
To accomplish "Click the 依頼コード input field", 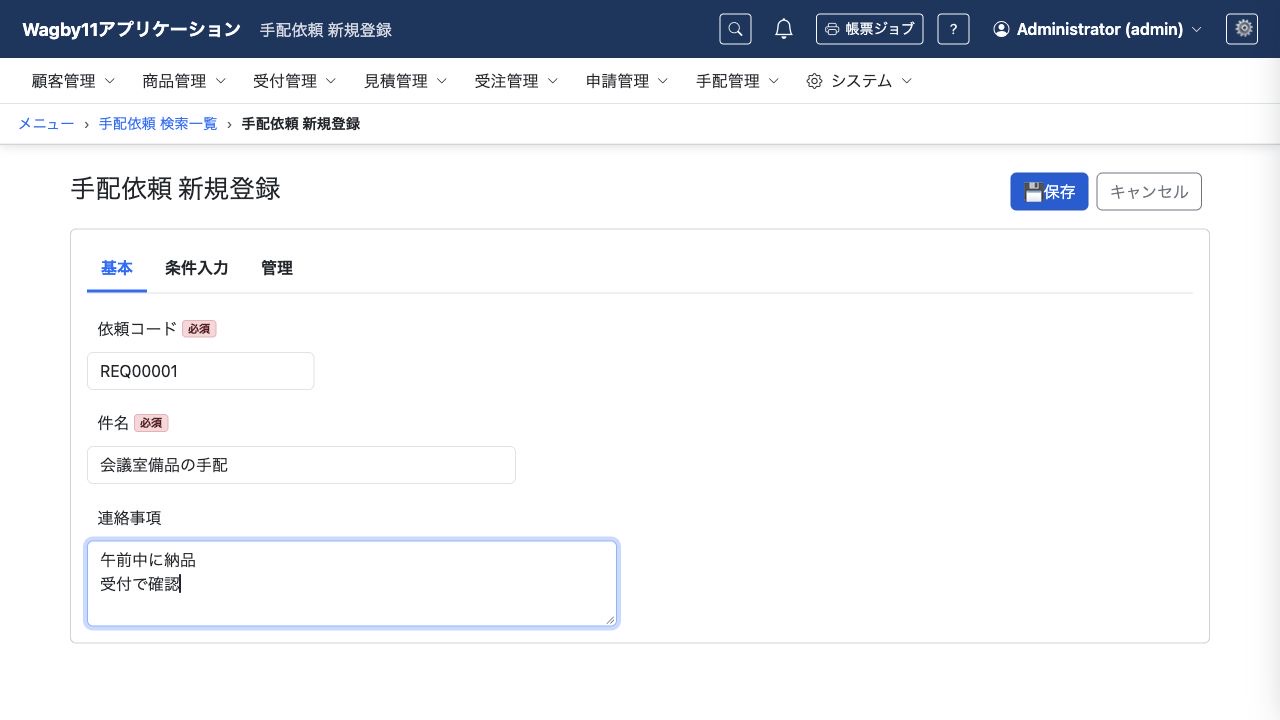I will tap(200, 371).
